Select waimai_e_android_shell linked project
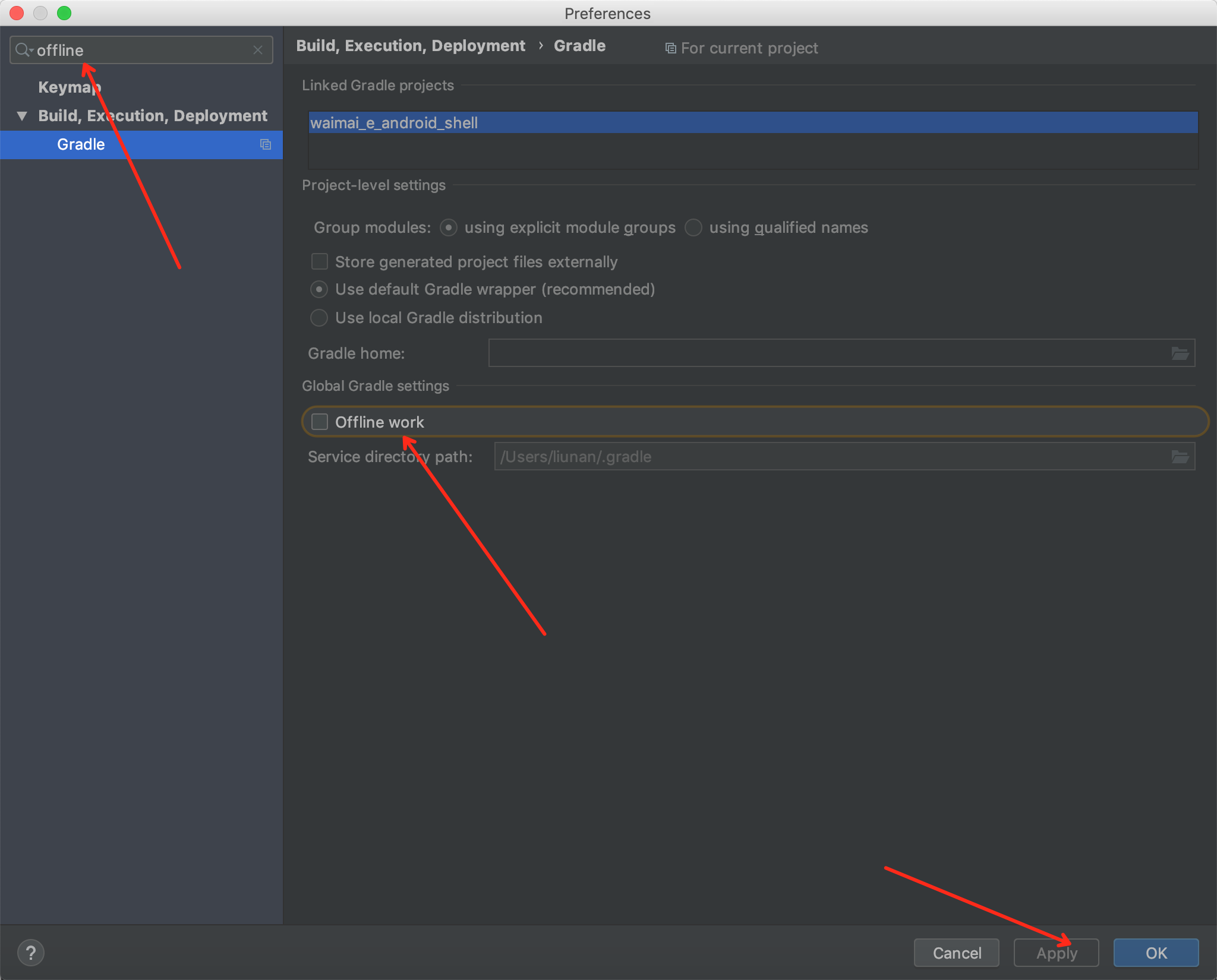The image size is (1217, 980). [394, 123]
